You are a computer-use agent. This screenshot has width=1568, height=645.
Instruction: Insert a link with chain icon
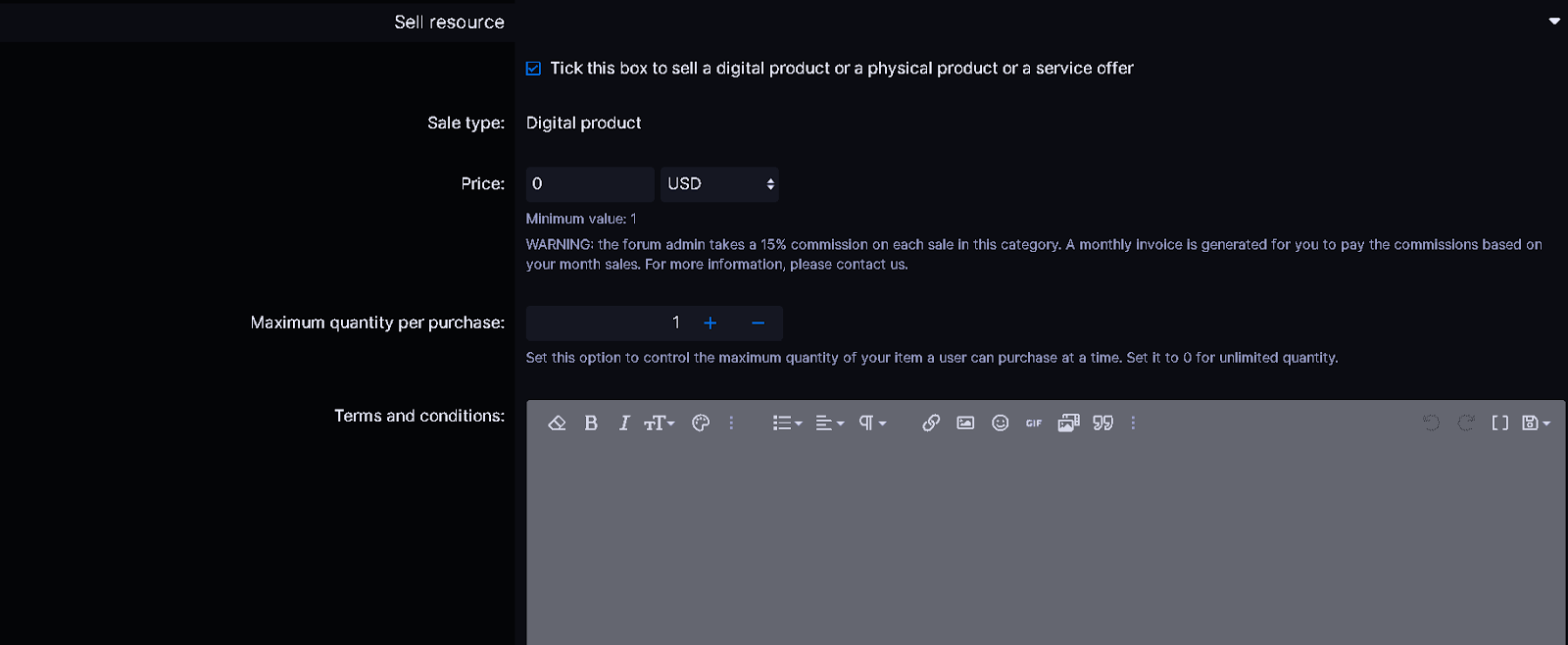coord(931,423)
